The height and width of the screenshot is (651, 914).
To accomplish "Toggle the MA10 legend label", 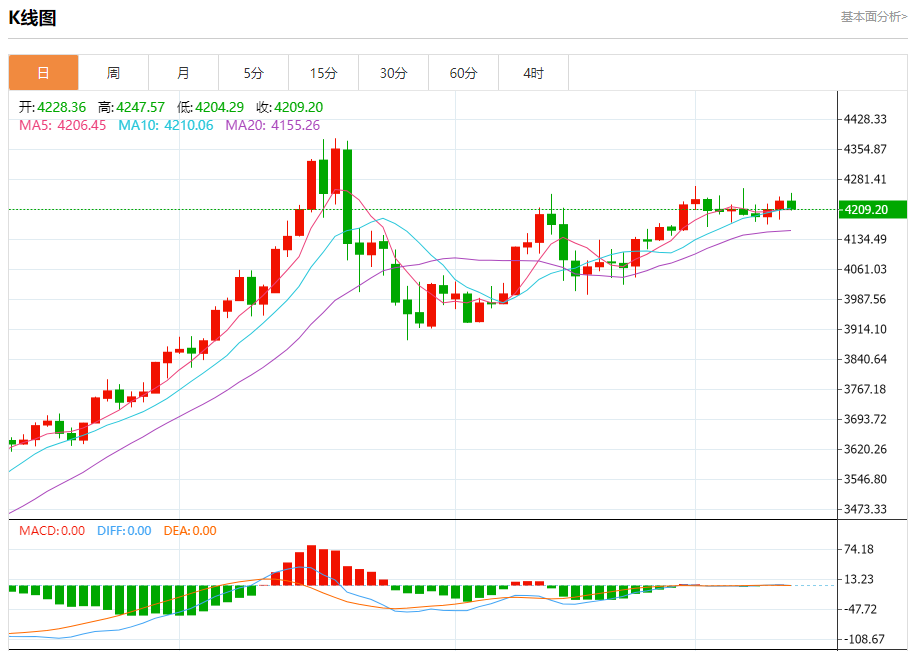I will [x=165, y=125].
